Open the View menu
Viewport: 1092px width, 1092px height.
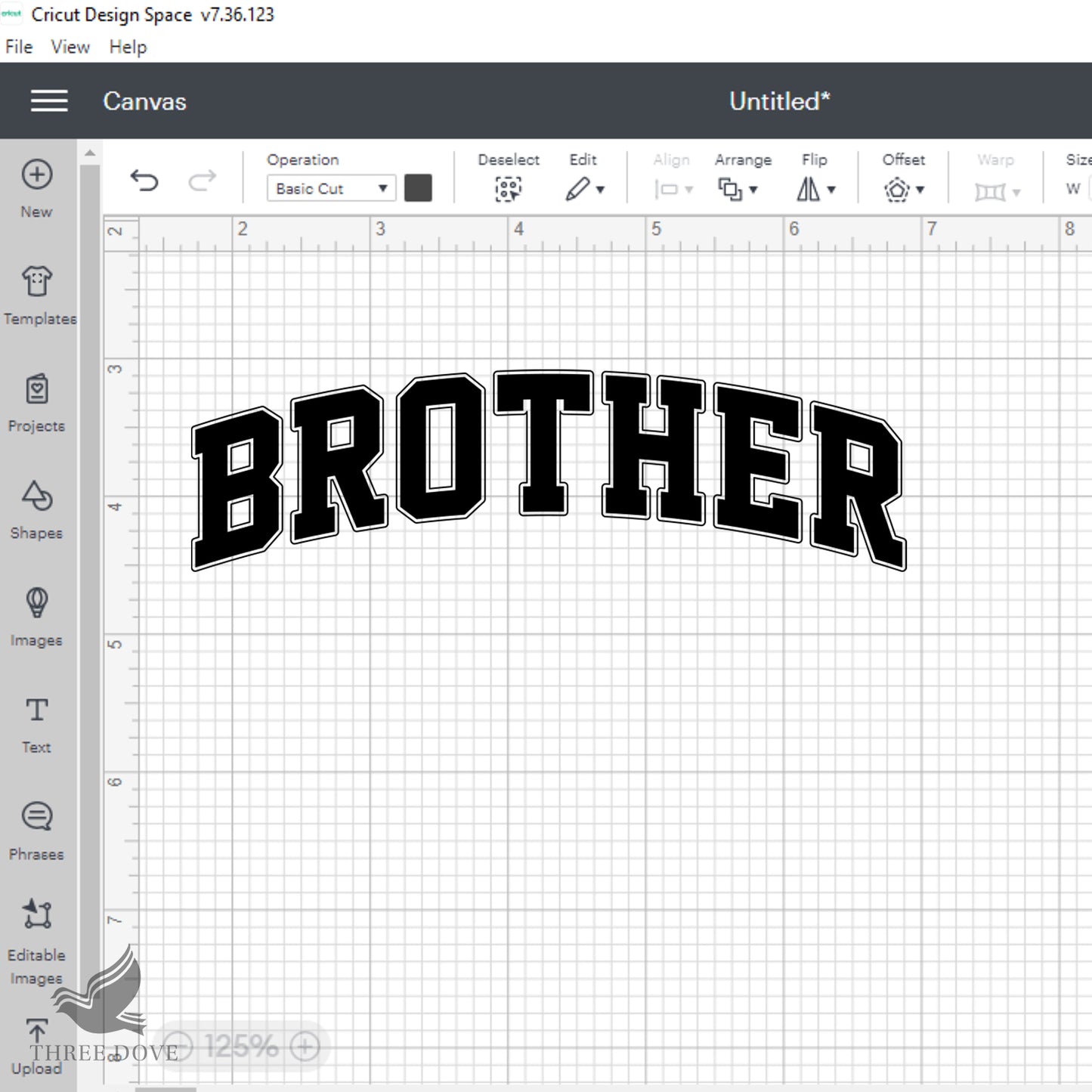tap(70, 47)
